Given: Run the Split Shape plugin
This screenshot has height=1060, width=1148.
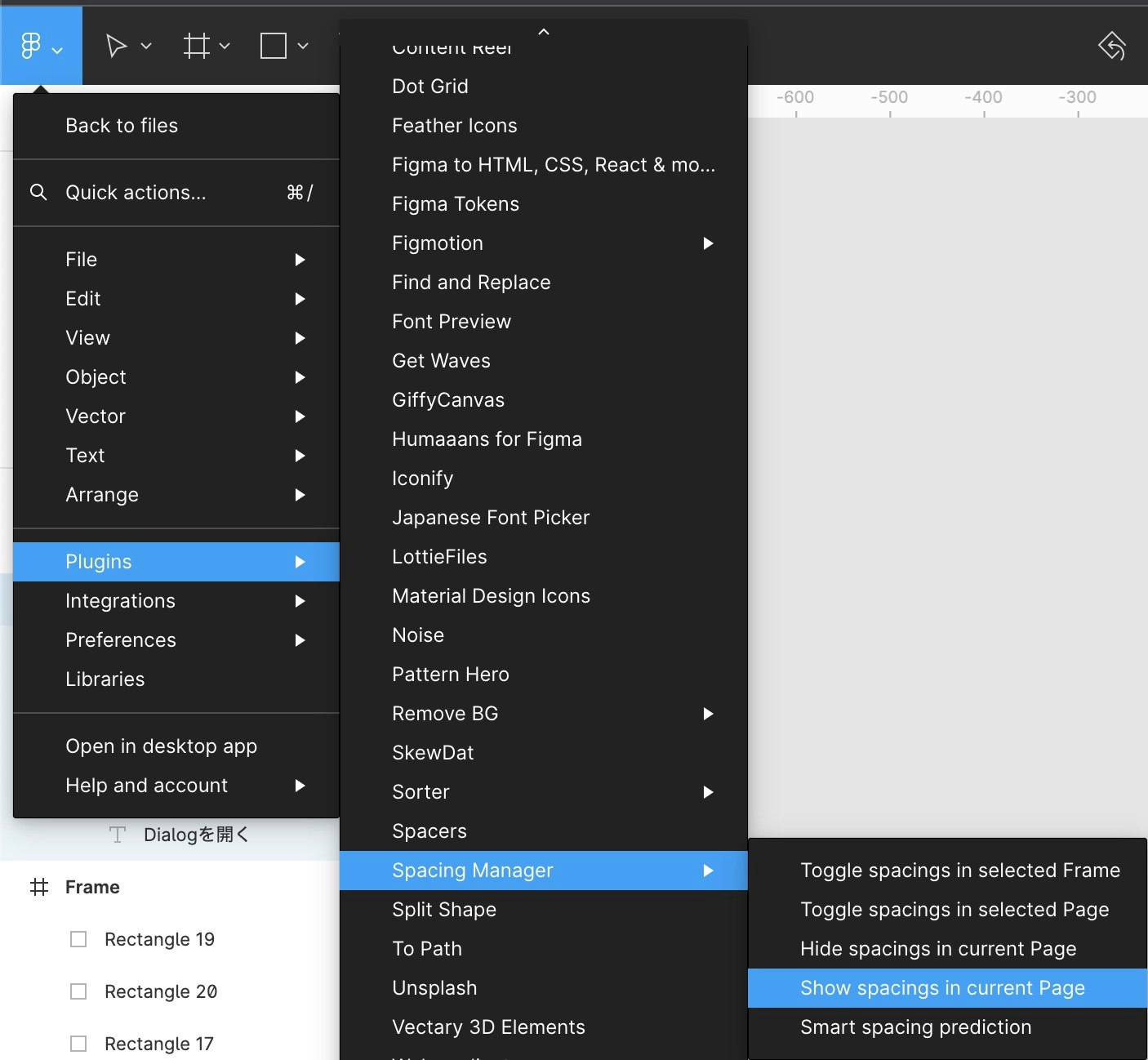Looking at the screenshot, I should tap(544, 910).
